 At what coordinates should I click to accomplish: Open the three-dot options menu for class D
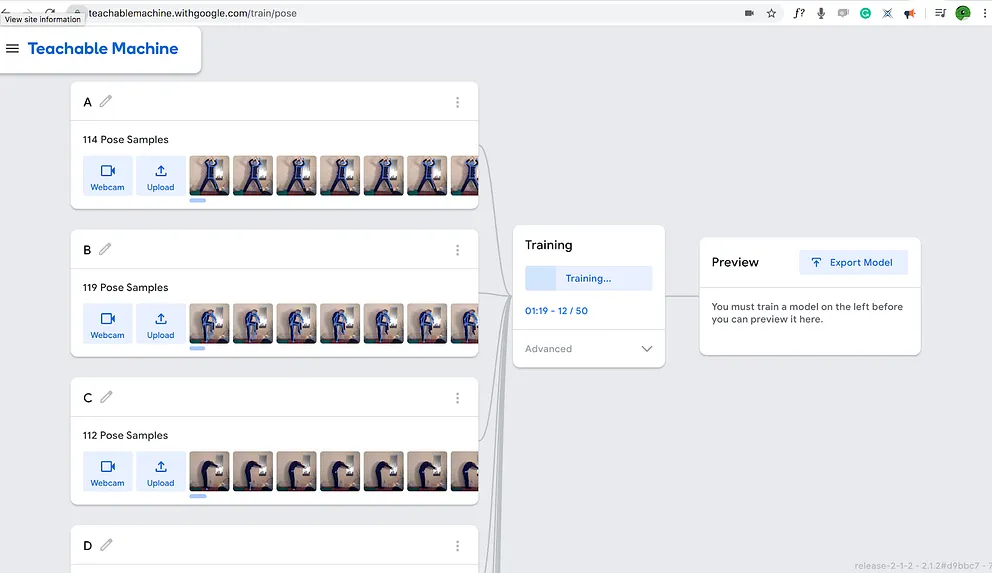tap(457, 546)
